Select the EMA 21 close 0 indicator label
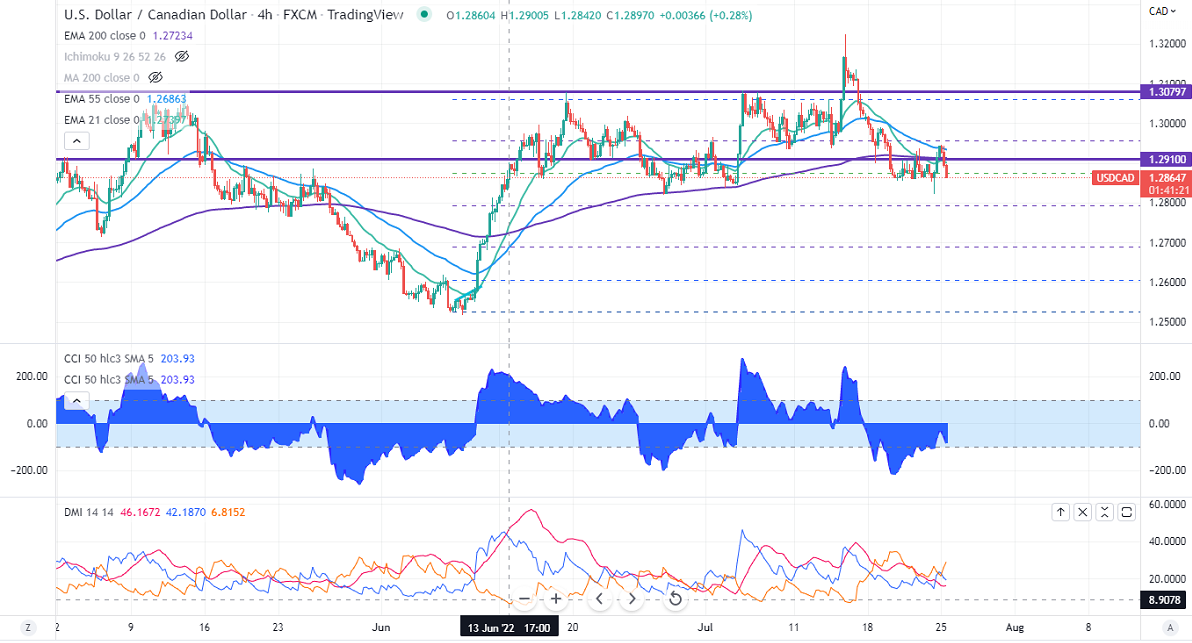The image size is (1192, 643). [x=102, y=120]
